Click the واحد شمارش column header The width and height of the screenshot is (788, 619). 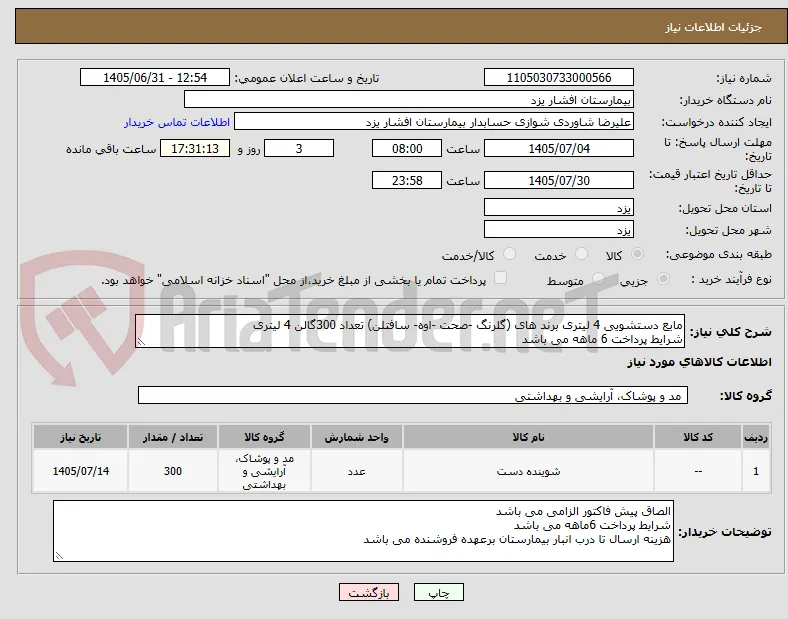pyautogui.click(x=356, y=437)
